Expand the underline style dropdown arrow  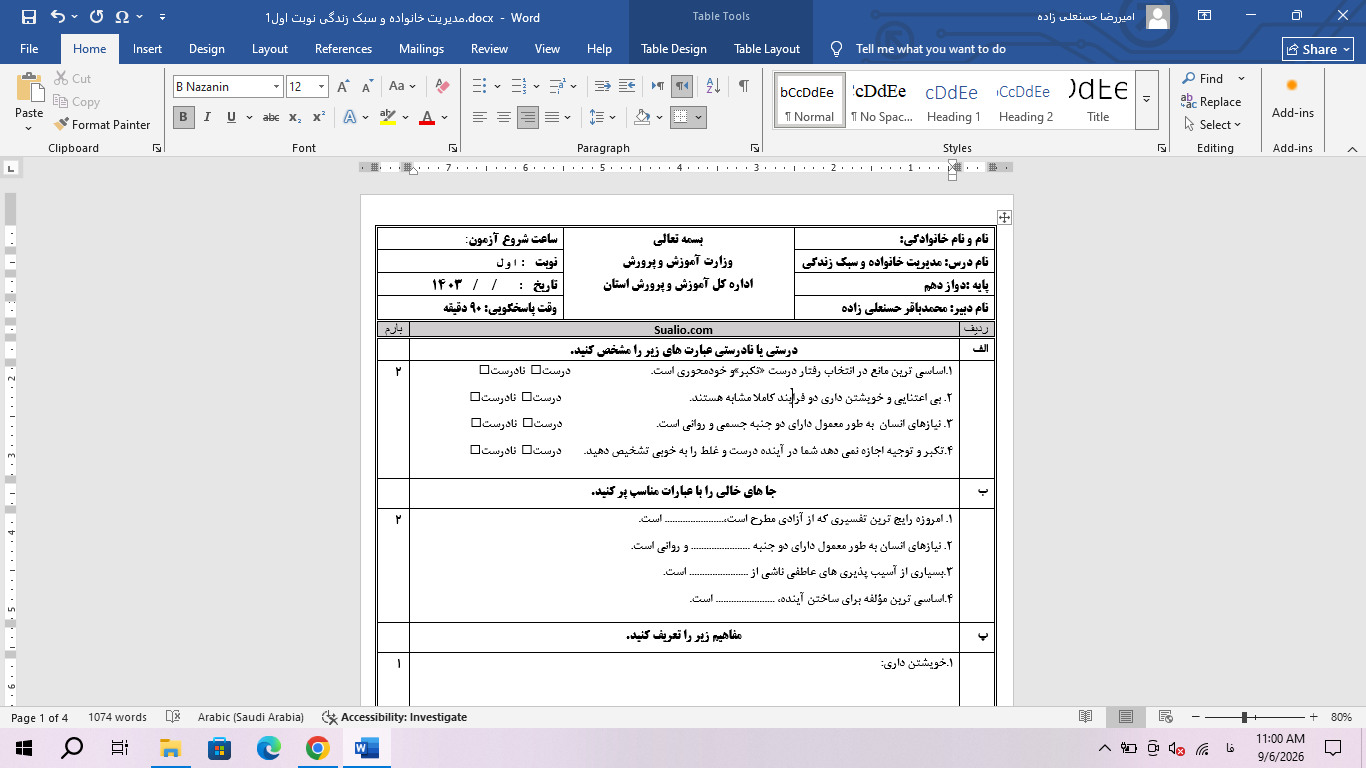[x=248, y=117]
